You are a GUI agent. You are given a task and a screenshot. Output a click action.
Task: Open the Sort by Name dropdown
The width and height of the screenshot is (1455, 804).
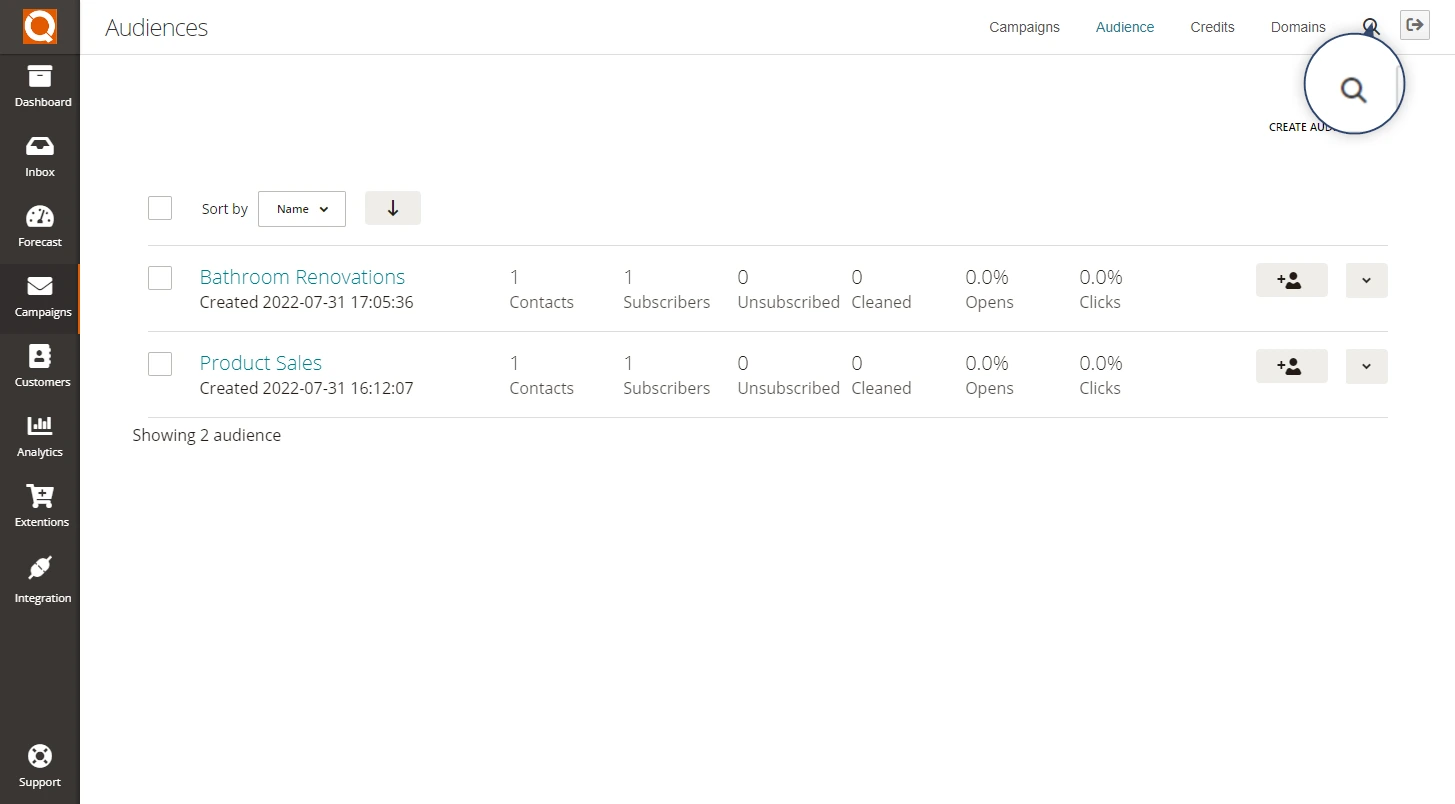302,209
